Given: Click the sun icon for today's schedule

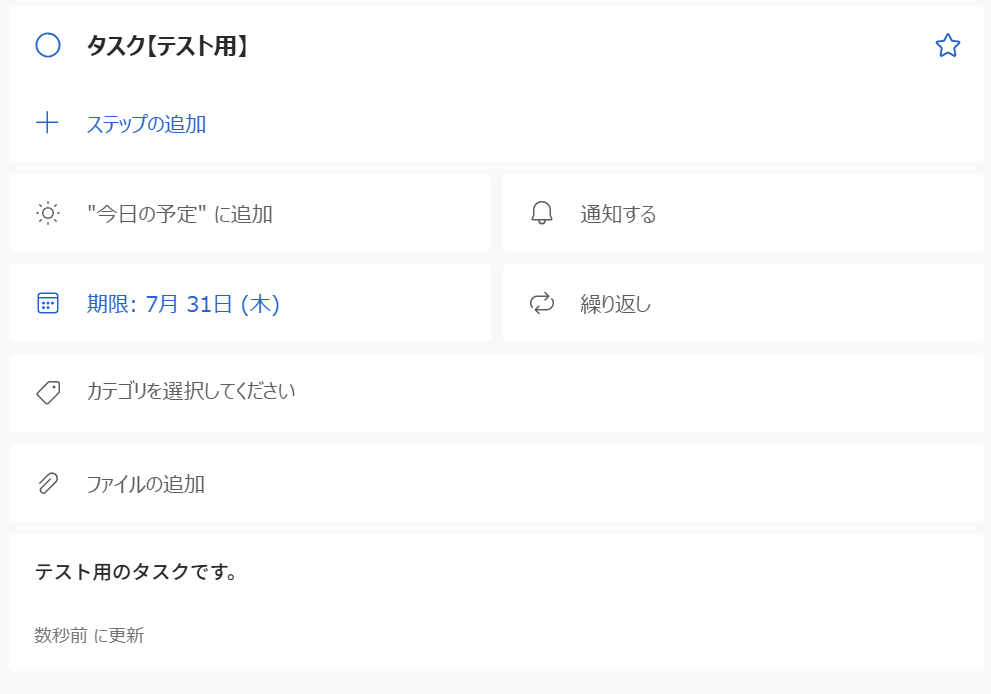Looking at the screenshot, I should tap(47, 213).
